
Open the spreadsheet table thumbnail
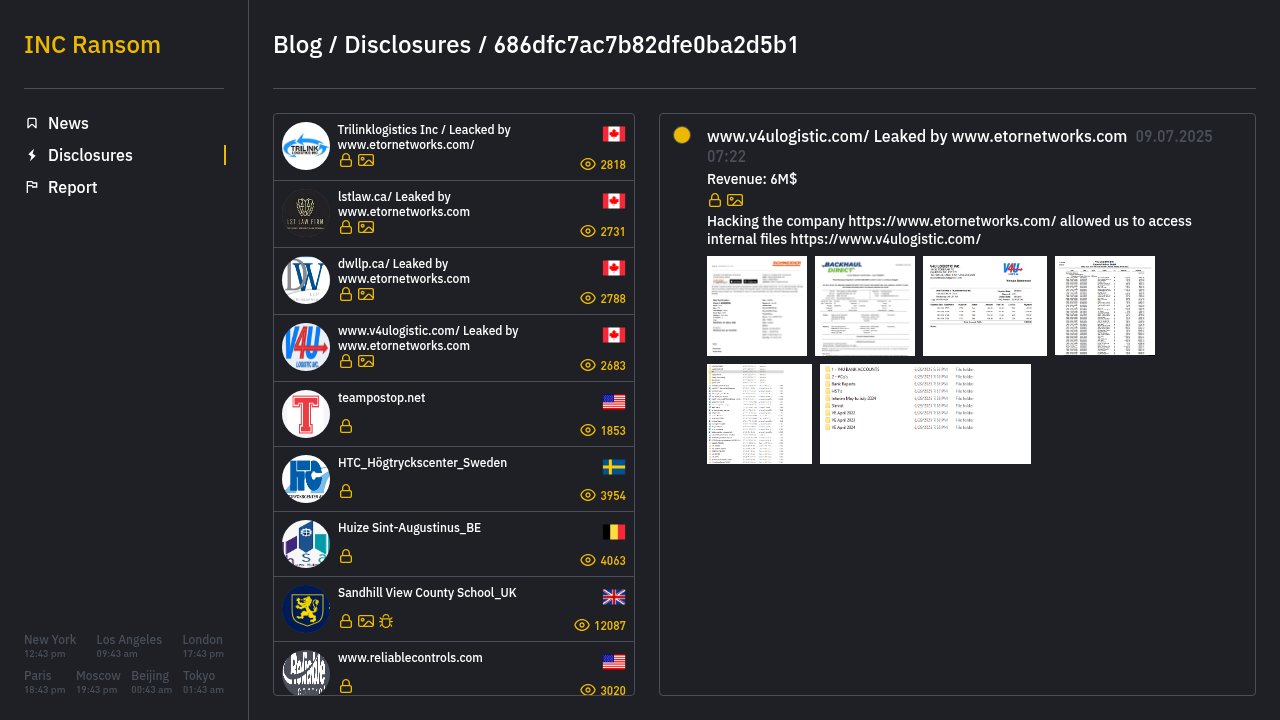[x=1105, y=306]
